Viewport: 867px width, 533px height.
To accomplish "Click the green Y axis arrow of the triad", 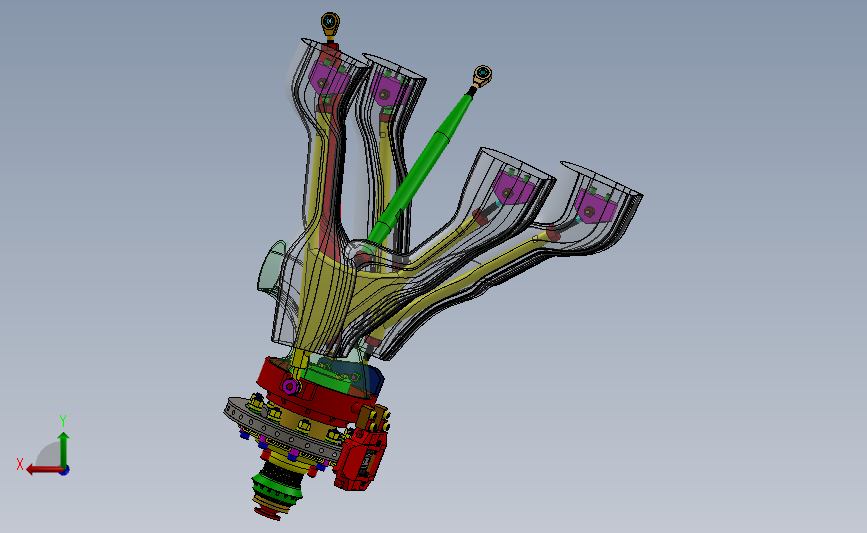I will click(x=64, y=449).
